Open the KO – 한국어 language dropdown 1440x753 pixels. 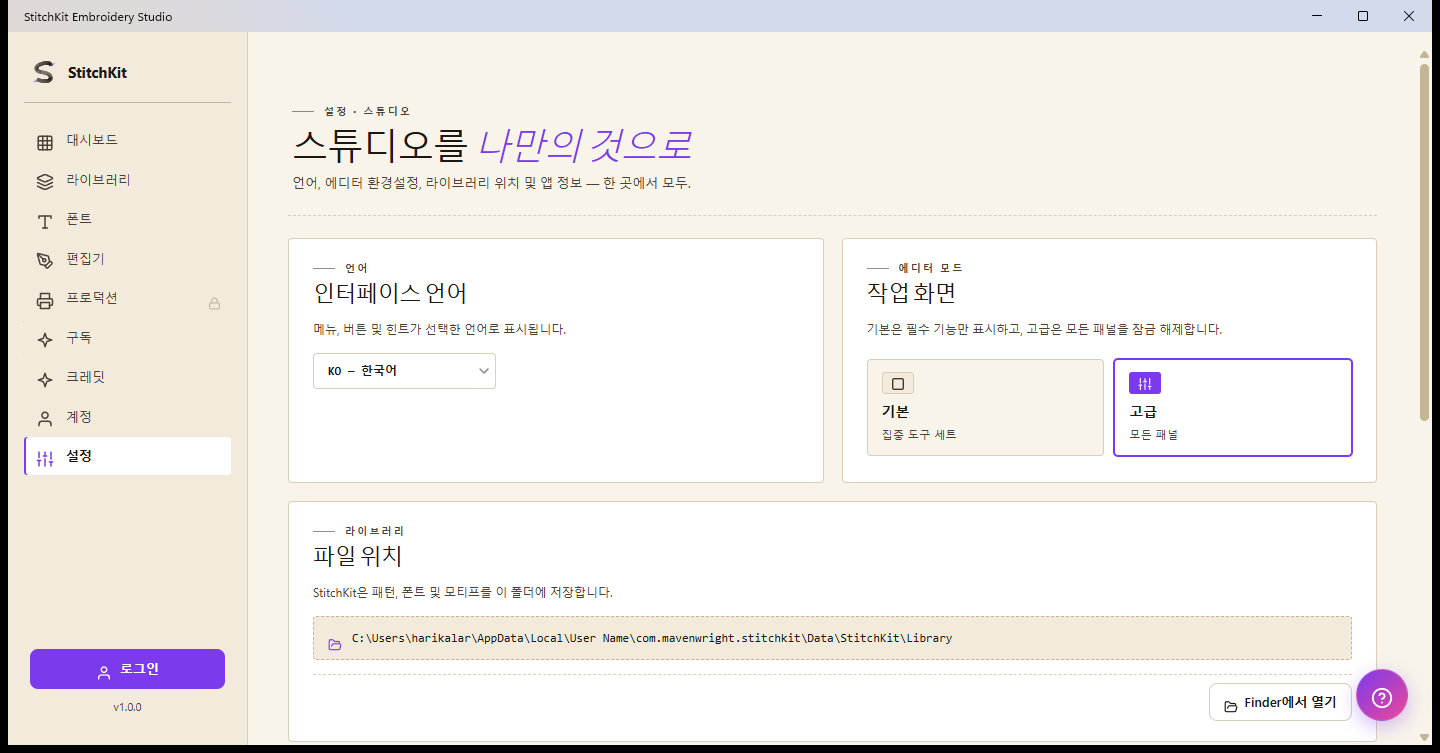pos(404,371)
